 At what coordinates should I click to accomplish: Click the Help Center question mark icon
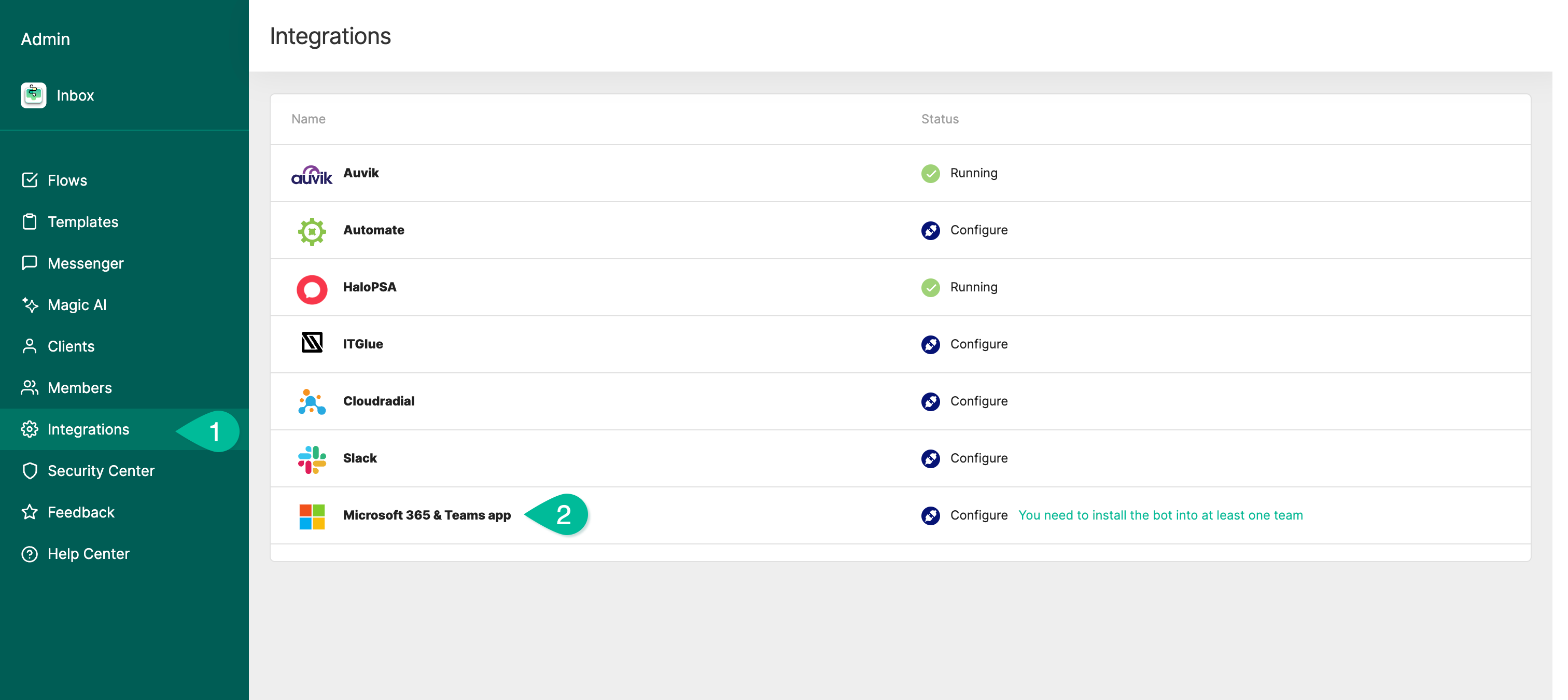(x=29, y=553)
